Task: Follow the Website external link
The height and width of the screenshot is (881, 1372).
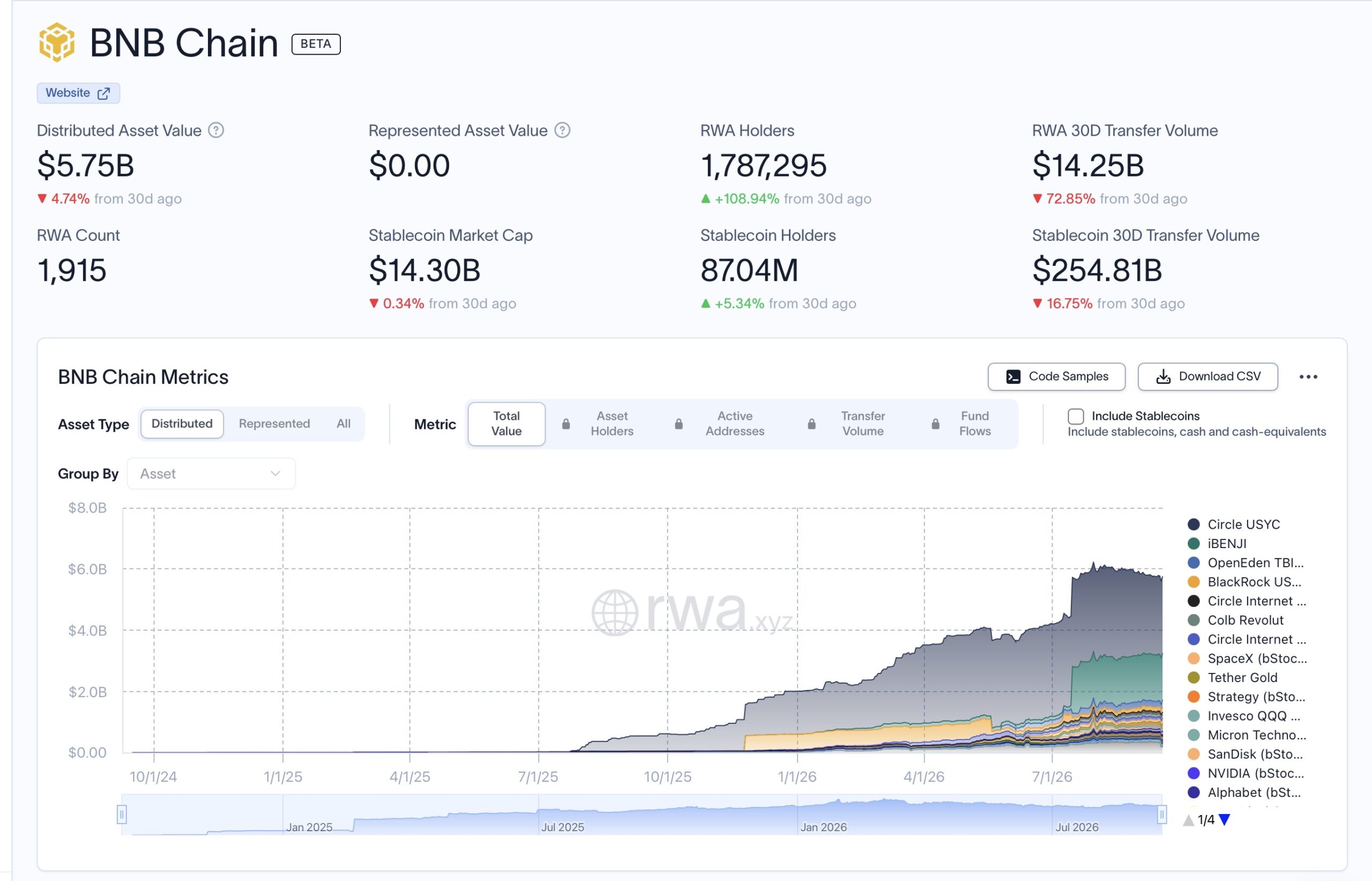Action: tap(78, 93)
